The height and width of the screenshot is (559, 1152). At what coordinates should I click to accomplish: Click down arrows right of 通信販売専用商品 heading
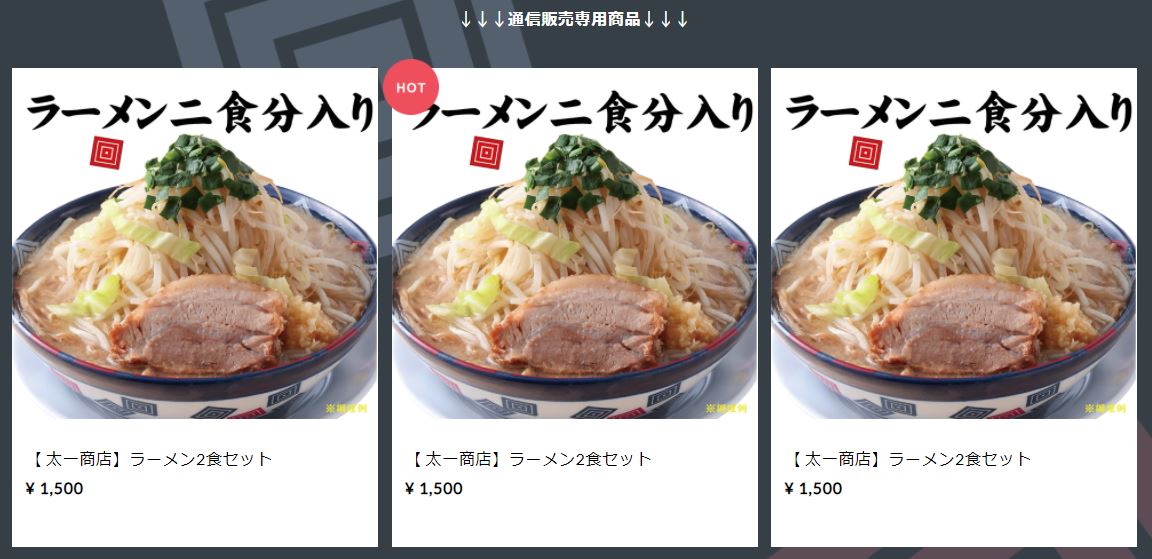point(666,19)
